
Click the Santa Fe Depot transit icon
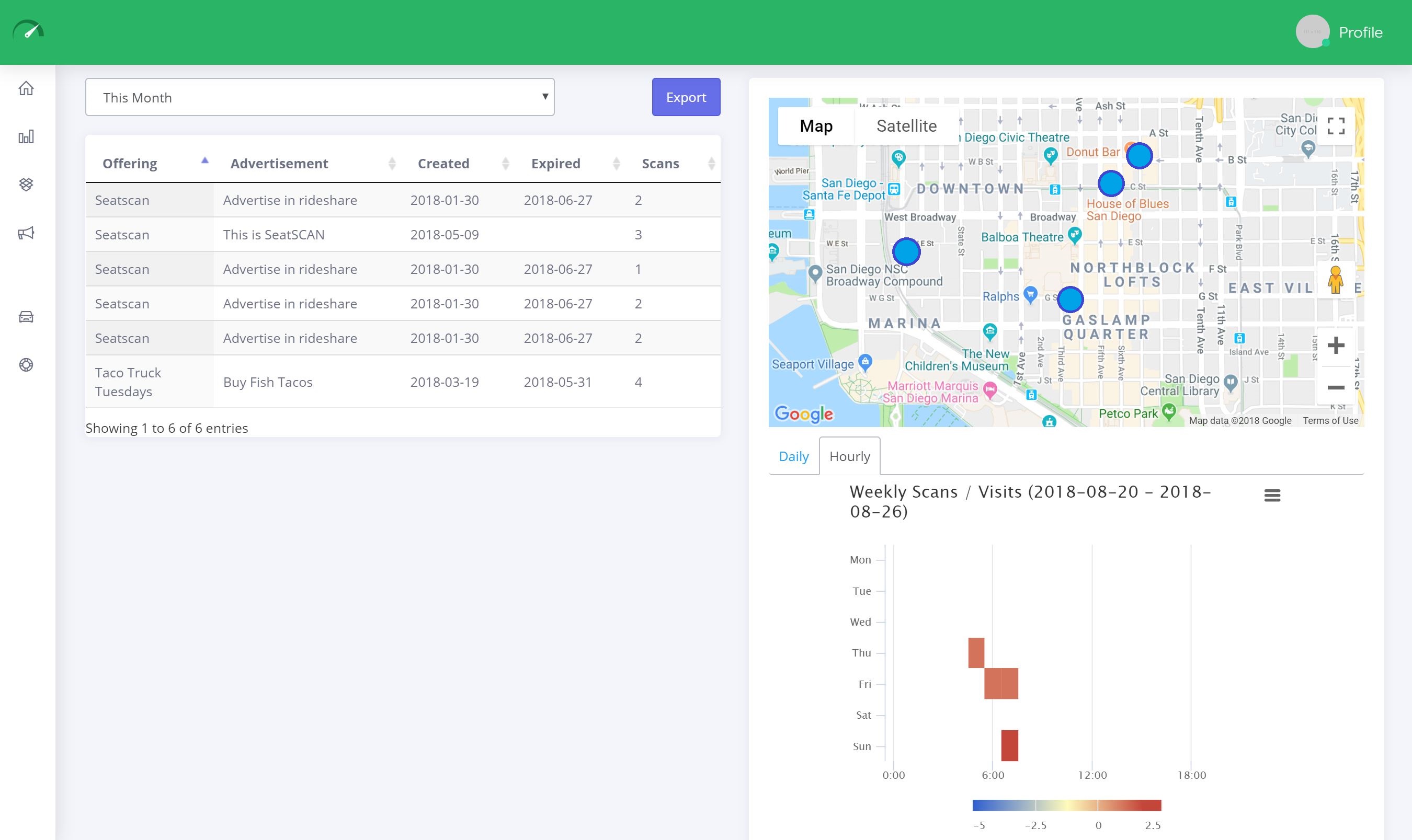894,189
